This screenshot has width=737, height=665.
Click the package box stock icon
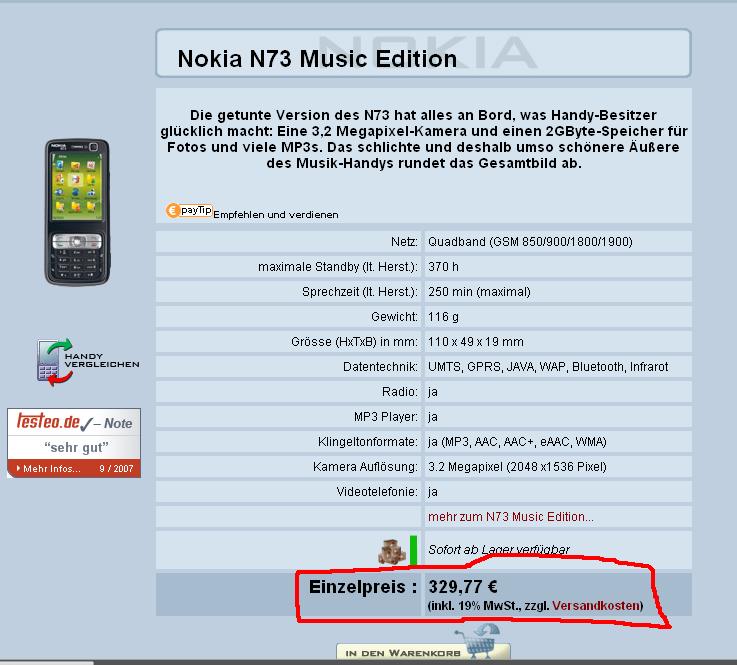click(x=392, y=551)
